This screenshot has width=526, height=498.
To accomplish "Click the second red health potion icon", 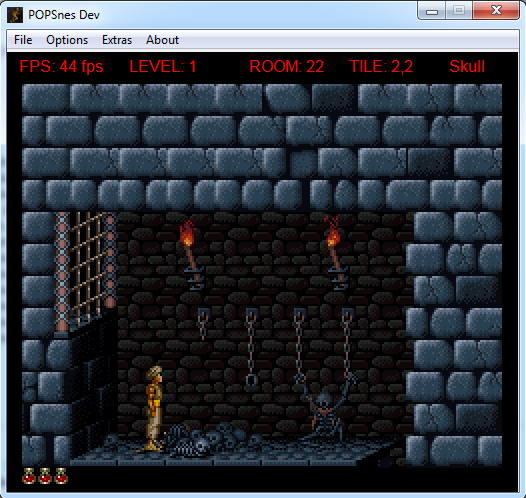I will [x=45, y=476].
